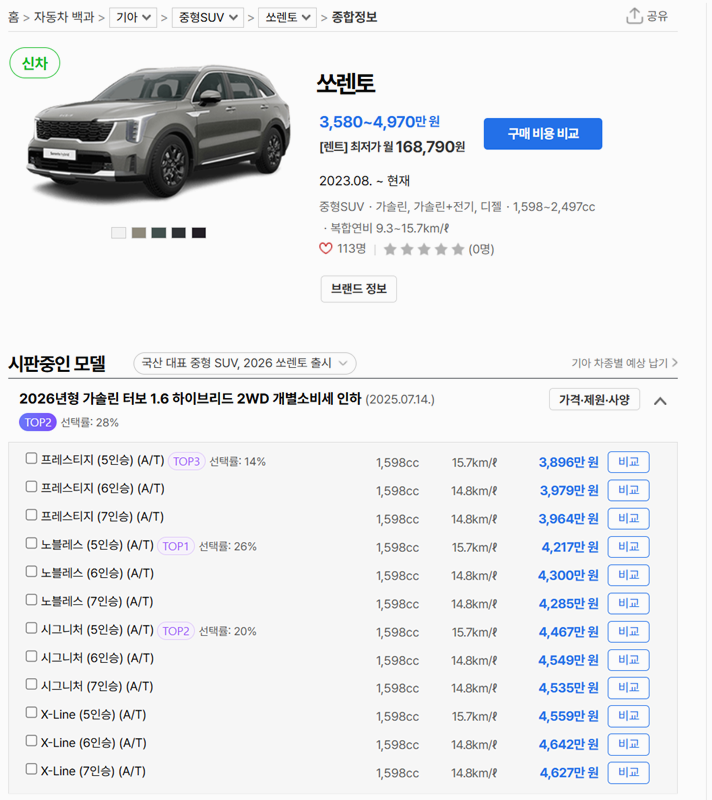Click the 신차 badge
This screenshot has height=800, width=712.
35,63
